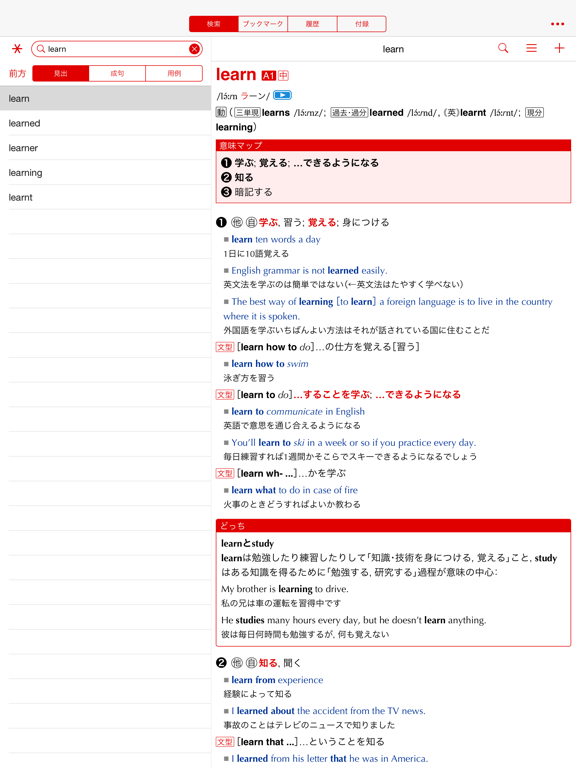Switch to 用例 search mode

[x=174, y=73]
